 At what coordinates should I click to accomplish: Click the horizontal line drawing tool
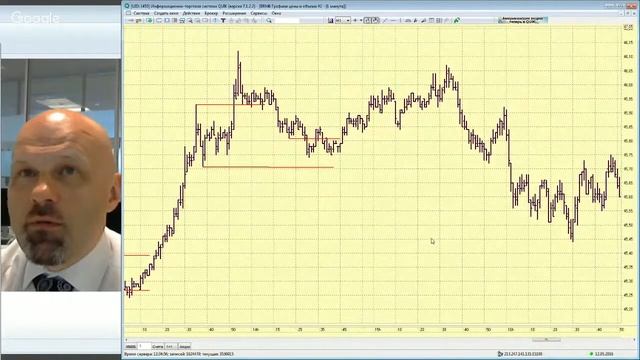pyautogui.click(x=393, y=20)
